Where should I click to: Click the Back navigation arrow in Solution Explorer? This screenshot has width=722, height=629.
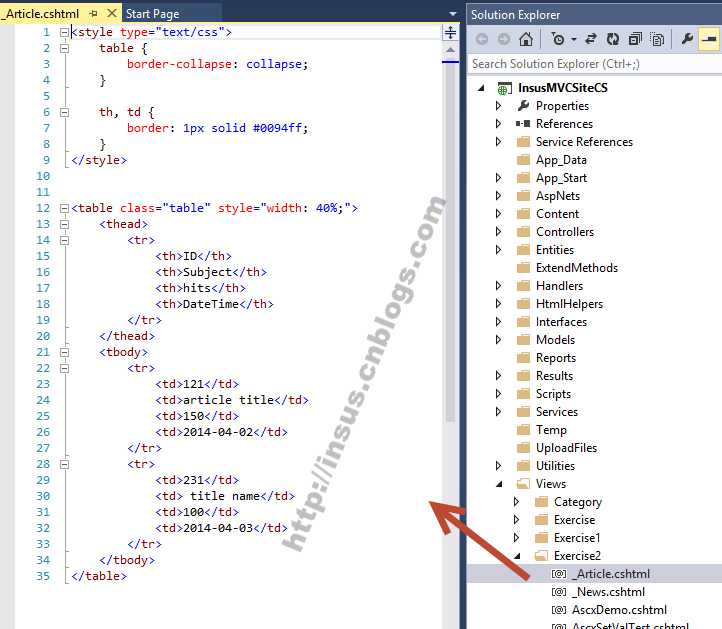click(482, 39)
